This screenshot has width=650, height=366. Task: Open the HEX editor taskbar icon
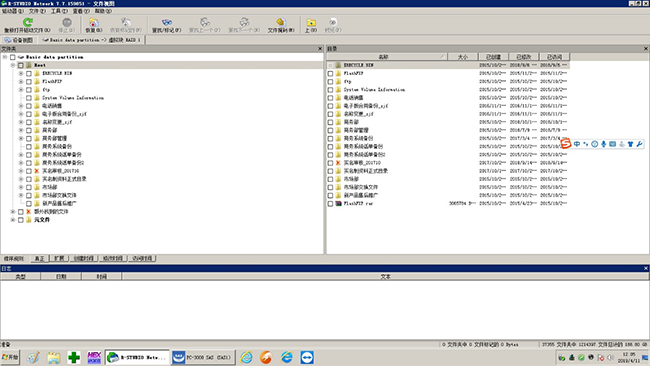pyautogui.click(x=94, y=357)
